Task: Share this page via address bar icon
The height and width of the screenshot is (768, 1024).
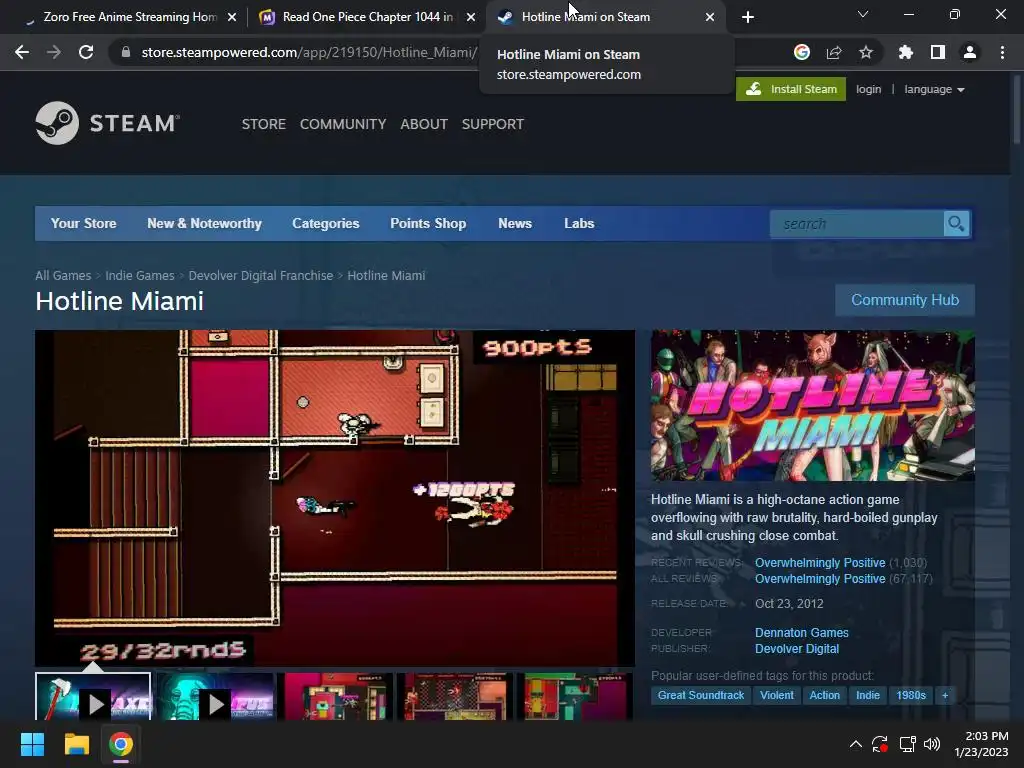Action: coord(834,52)
